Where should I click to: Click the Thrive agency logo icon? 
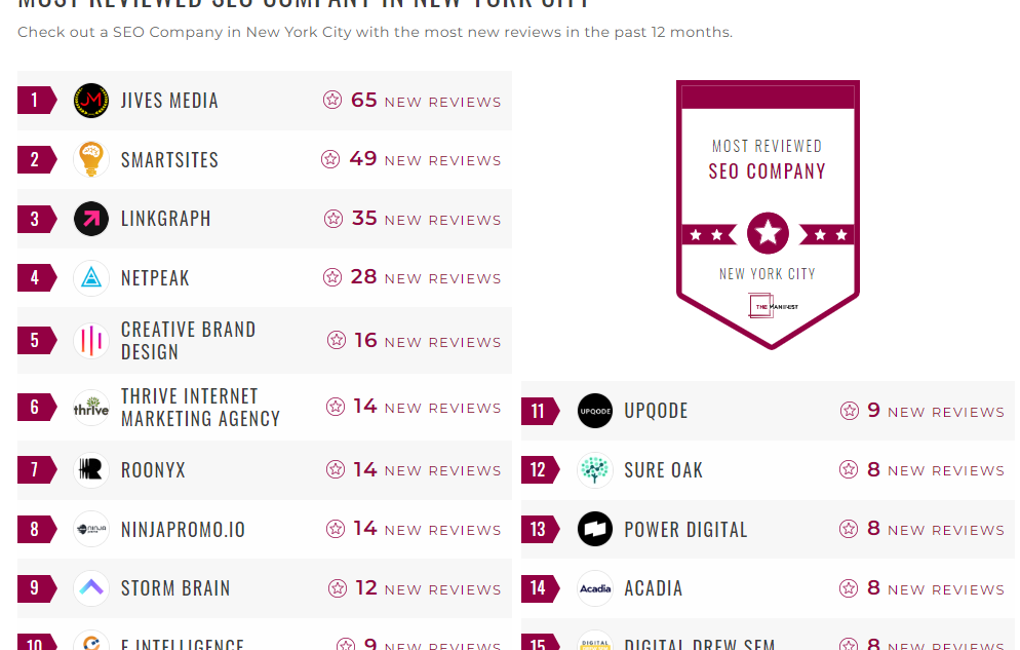pos(91,407)
